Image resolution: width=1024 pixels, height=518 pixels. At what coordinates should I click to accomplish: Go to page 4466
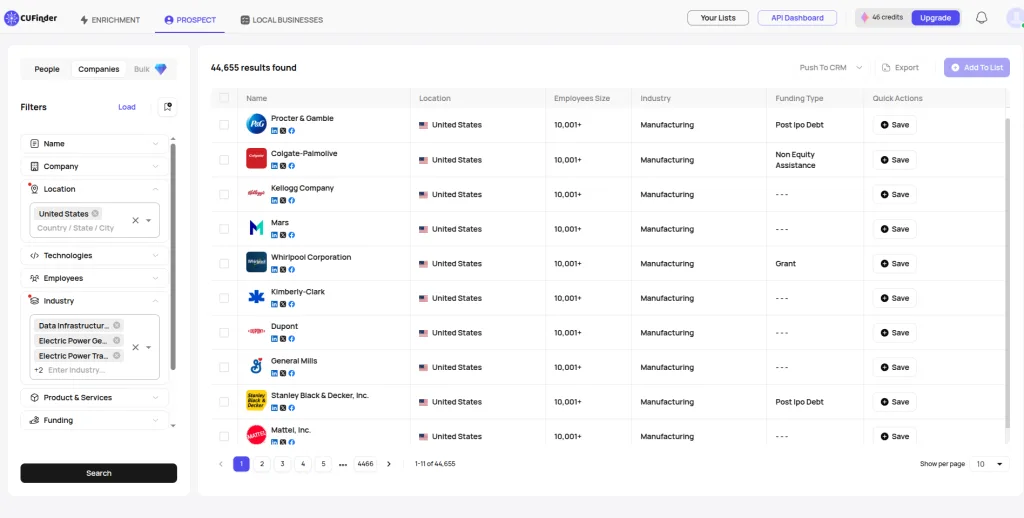coord(366,464)
